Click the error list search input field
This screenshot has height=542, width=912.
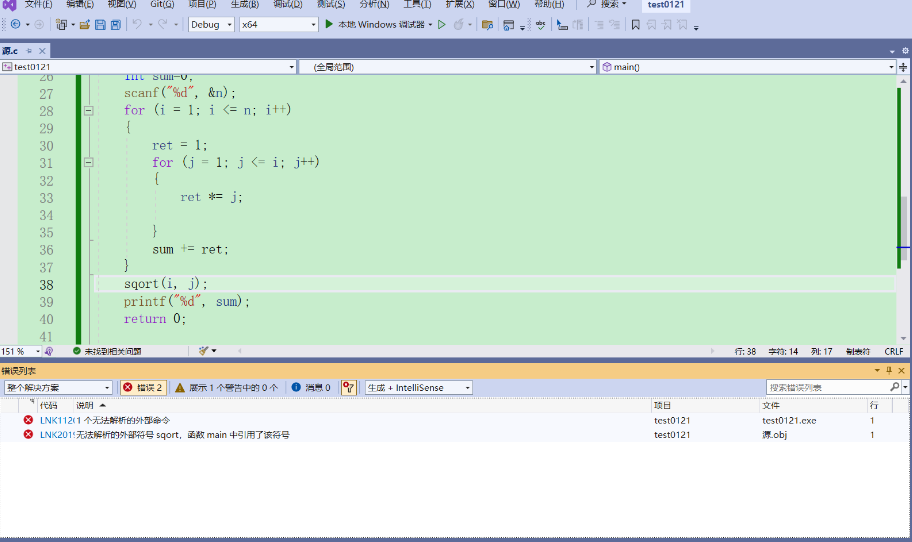(x=828, y=387)
